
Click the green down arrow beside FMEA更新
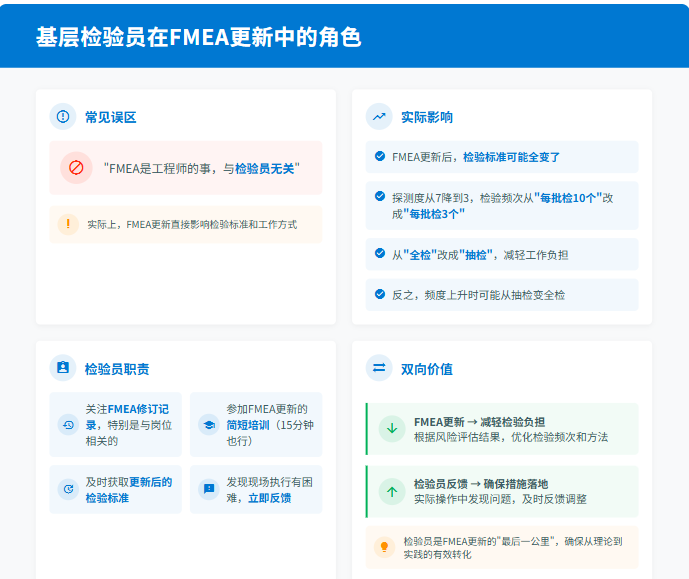[391, 429]
